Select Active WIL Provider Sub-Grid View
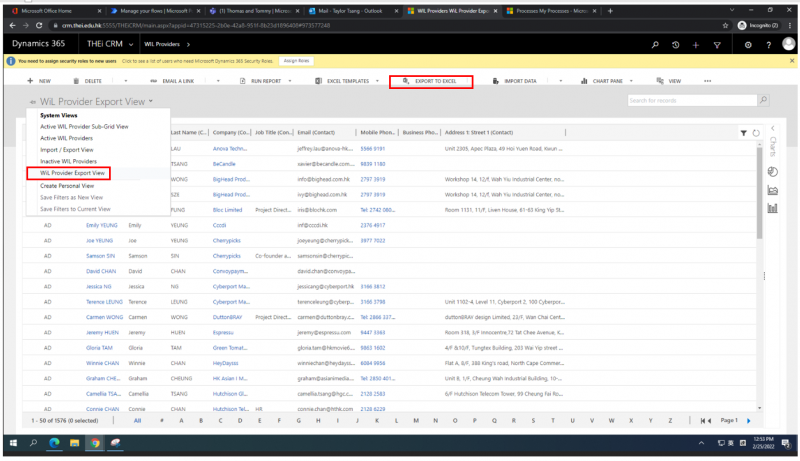Image resolution: width=800 pixels, height=461 pixels. (x=84, y=126)
